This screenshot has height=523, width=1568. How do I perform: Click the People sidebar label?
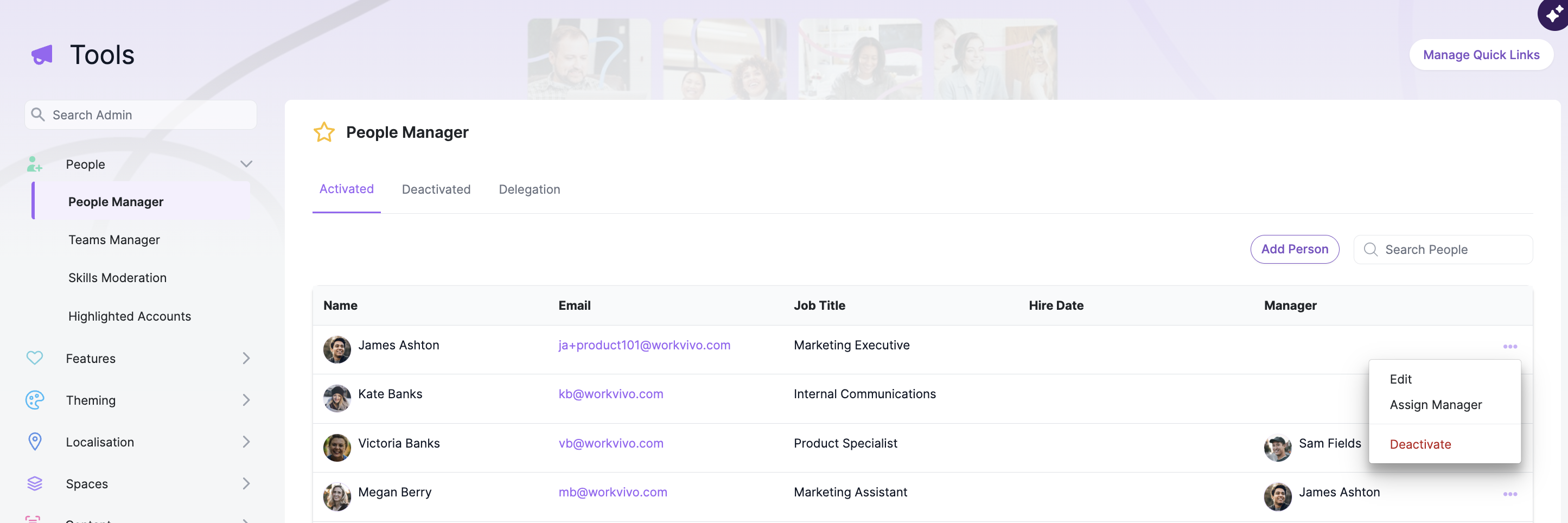click(85, 164)
